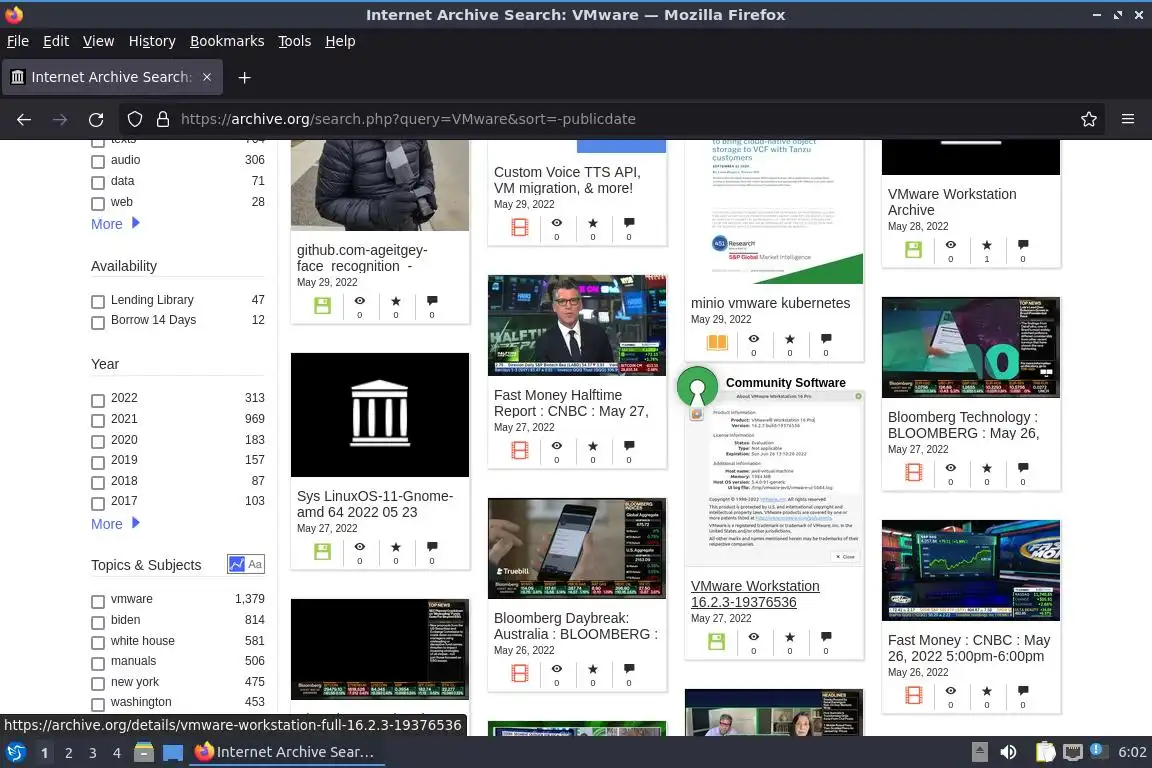Bookmark this page with the star icon
The height and width of the screenshot is (768, 1152).
pyautogui.click(x=1089, y=119)
